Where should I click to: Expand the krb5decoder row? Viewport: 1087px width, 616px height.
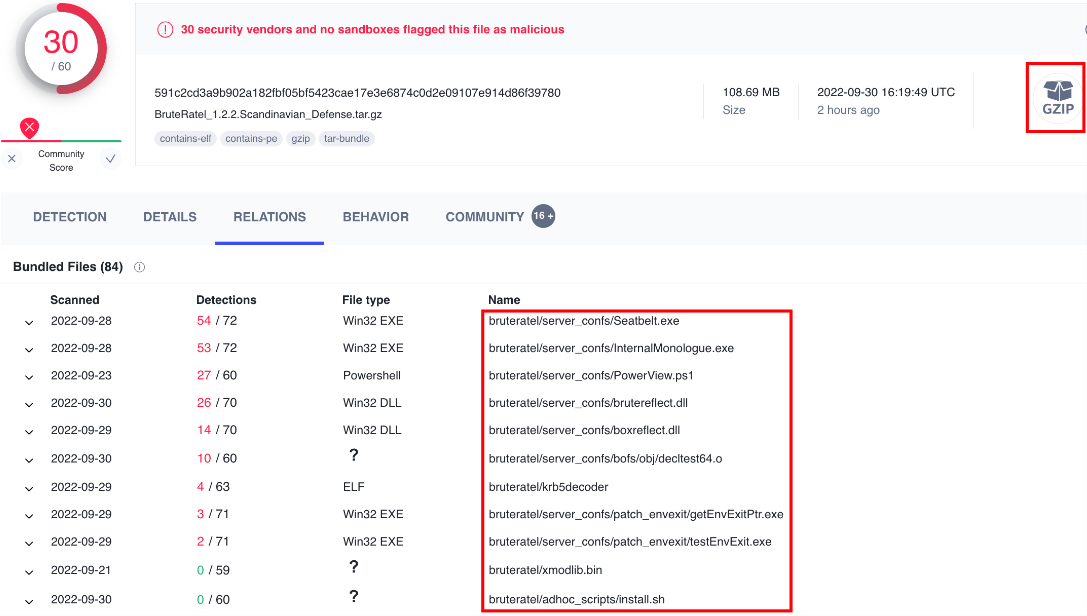point(29,489)
